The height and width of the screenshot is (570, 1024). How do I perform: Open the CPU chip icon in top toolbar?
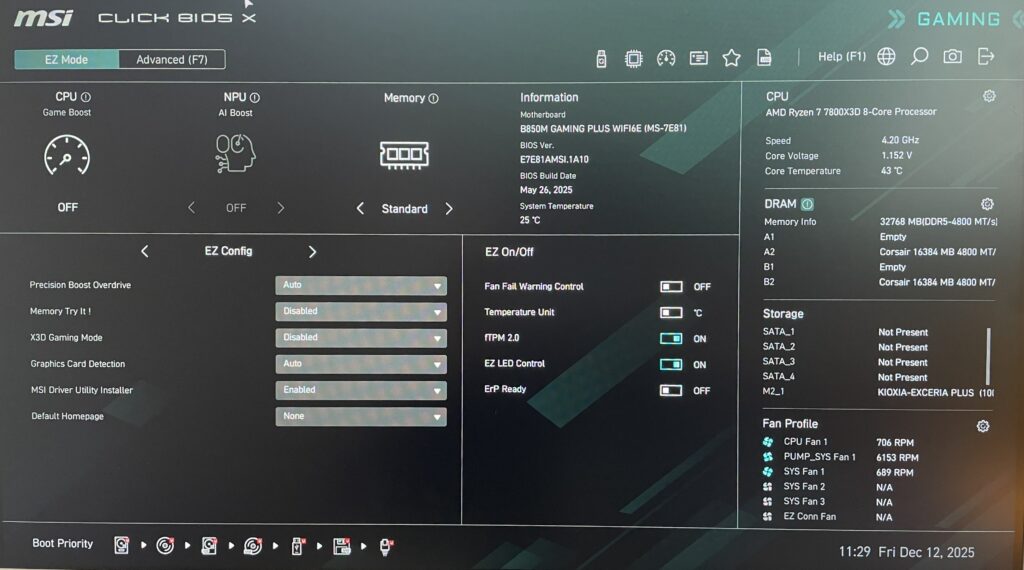(x=633, y=58)
